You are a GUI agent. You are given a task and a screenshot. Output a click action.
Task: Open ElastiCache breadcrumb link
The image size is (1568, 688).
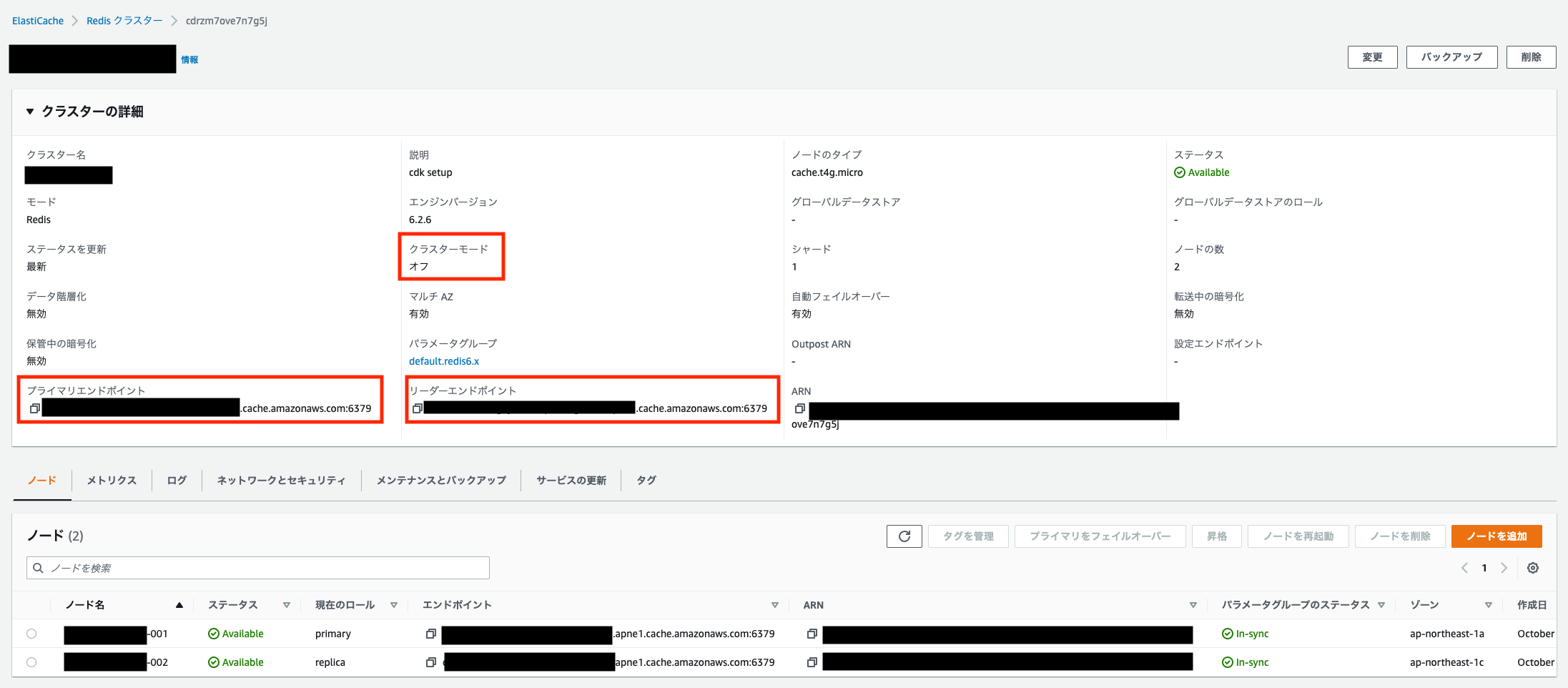click(x=38, y=21)
